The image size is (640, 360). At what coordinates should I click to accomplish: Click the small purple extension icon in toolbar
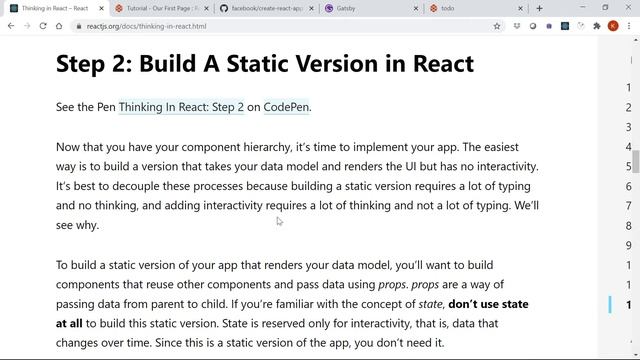[x=549, y=26]
